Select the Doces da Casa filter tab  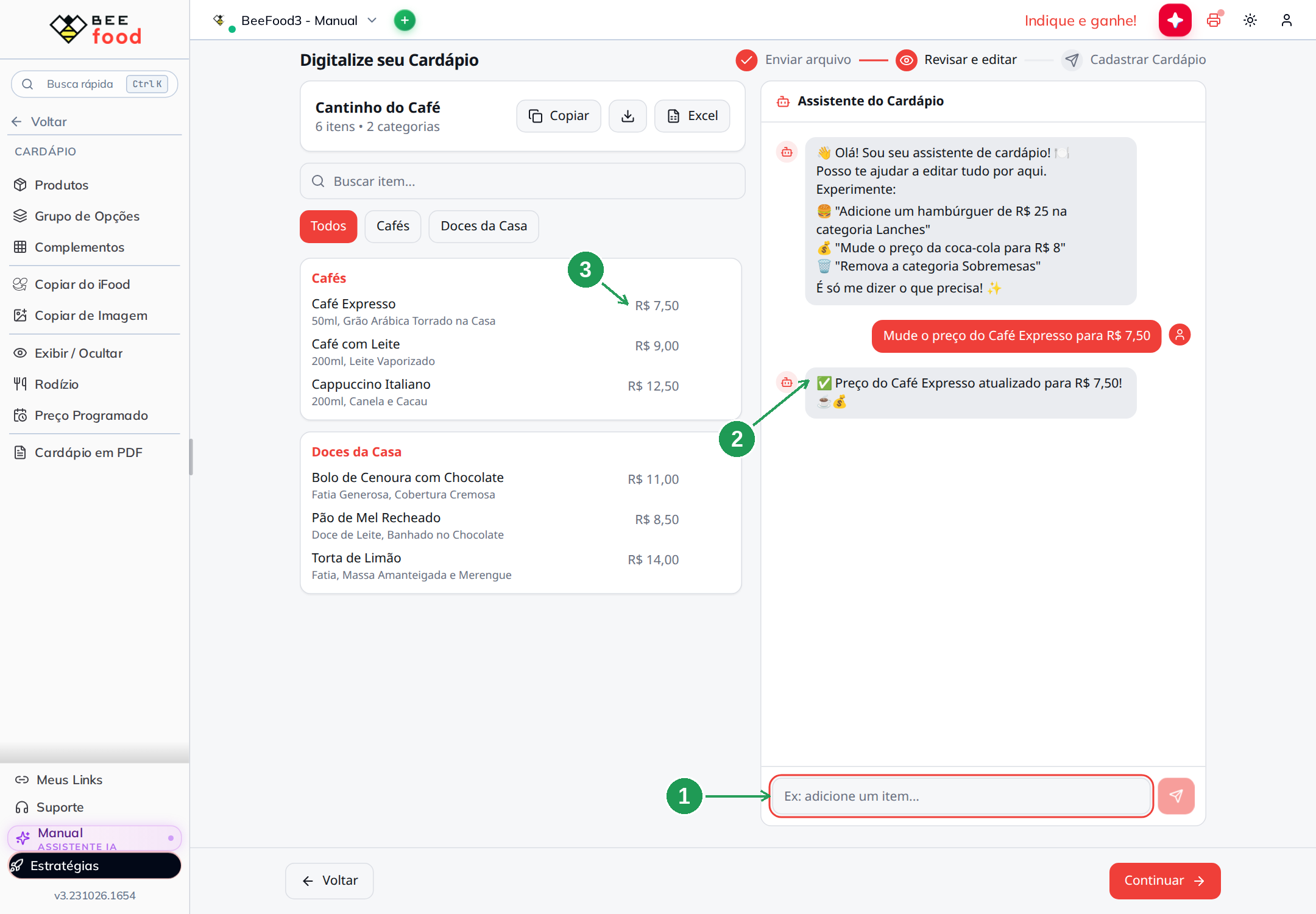pos(484,226)
